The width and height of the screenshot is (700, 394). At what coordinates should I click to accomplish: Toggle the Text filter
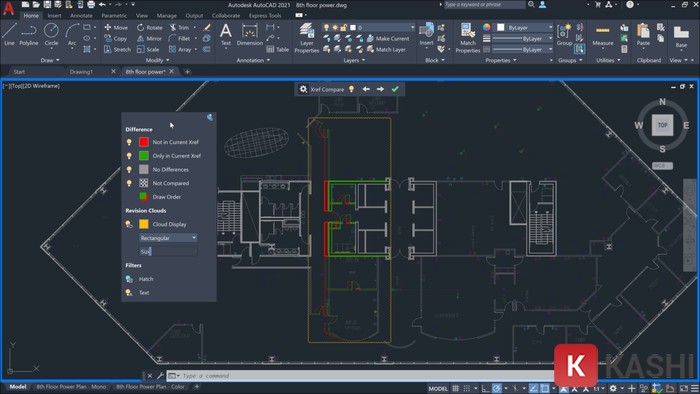point(129,293)
